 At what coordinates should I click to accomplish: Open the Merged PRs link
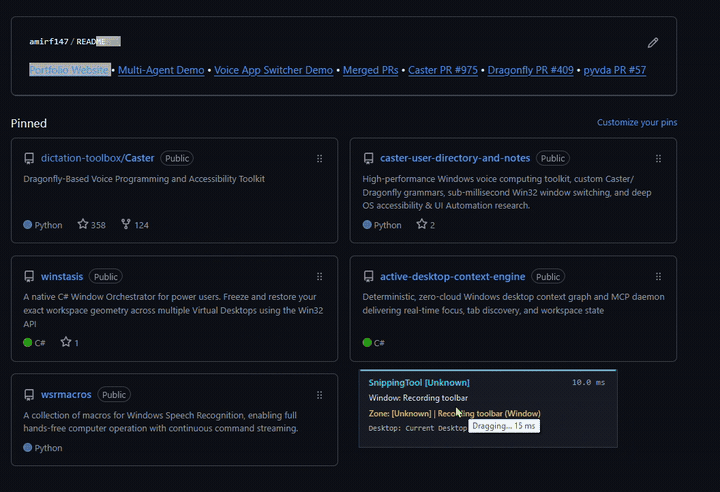point(371,70)
